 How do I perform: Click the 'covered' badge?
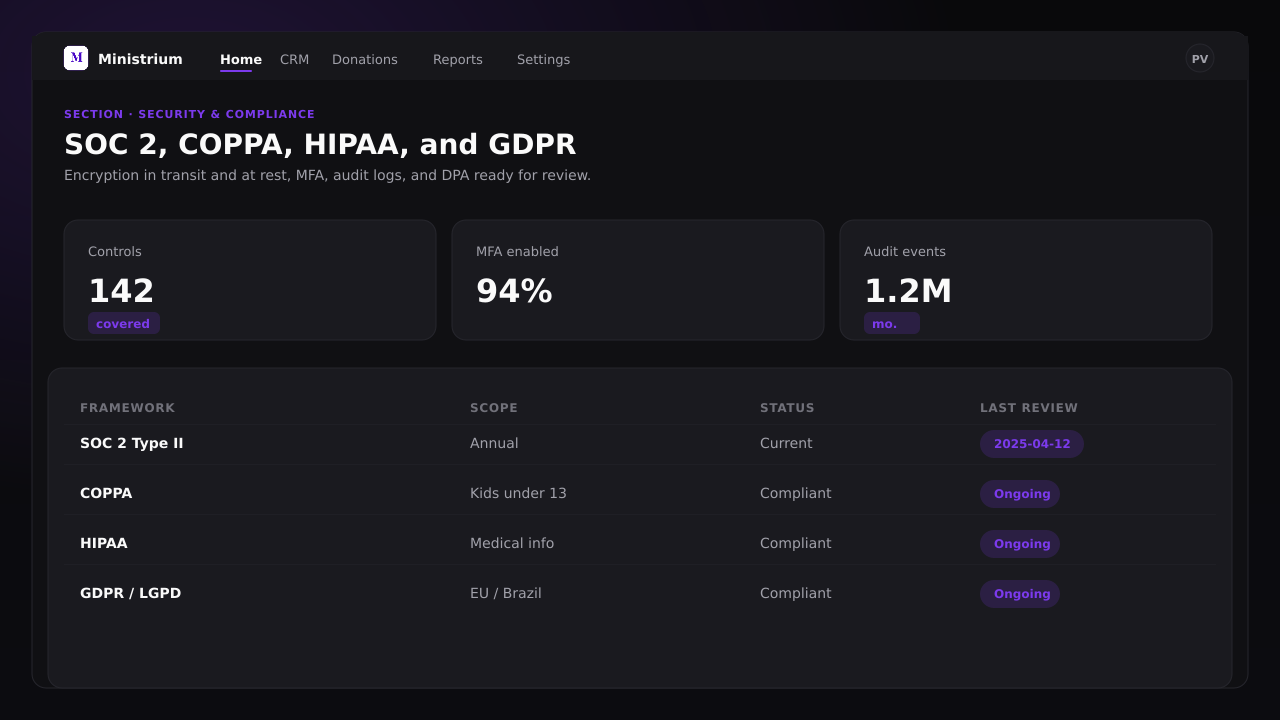tap(124, 323)
